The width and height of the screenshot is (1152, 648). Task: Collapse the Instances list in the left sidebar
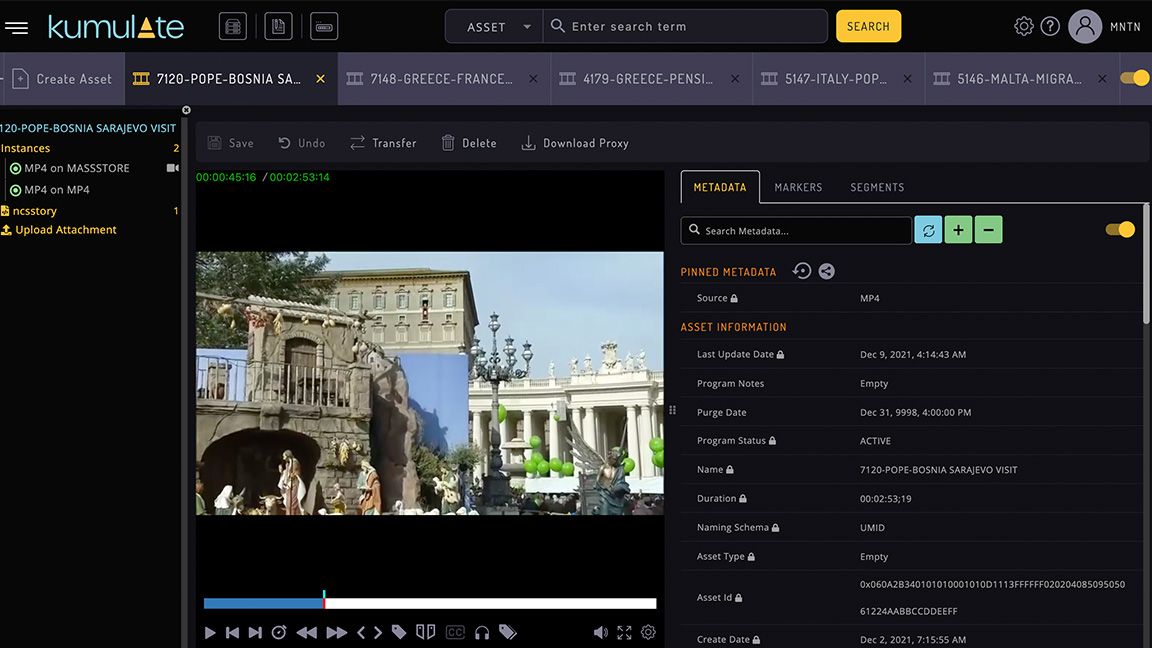tap(24, 147)
